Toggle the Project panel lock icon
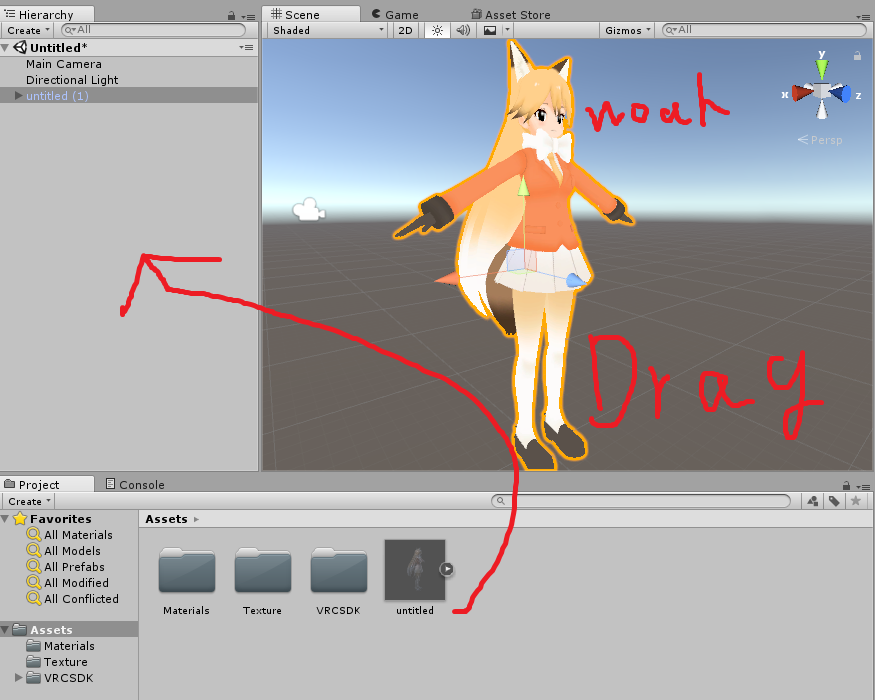 point(847,486)
